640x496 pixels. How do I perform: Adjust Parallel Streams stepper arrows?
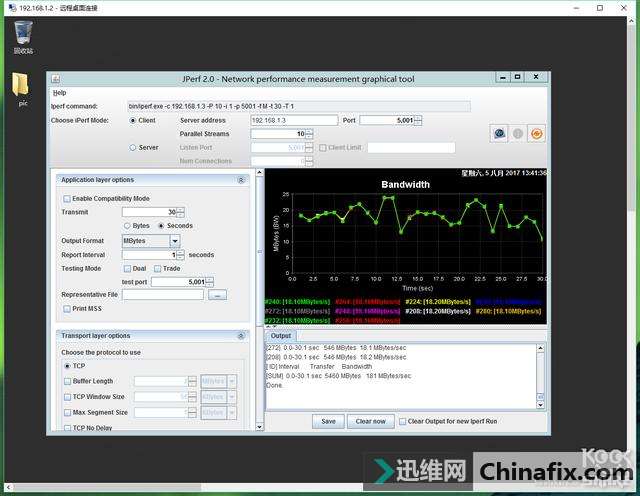coord(309,134)
